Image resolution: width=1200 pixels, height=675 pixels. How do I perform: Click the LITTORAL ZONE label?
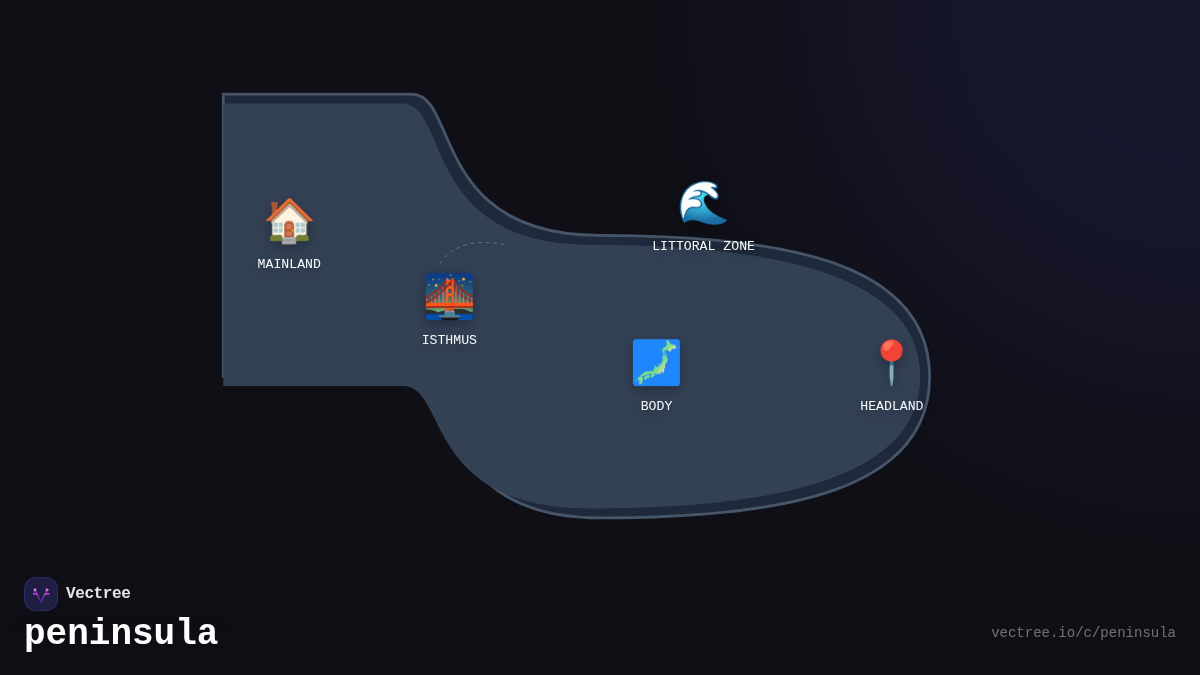703,246
